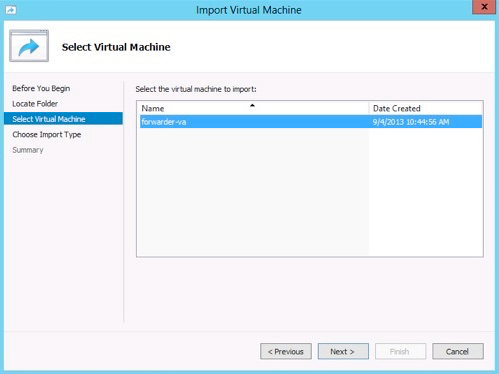This screenshot has height=374, width=499.
Task: Click the date 9/4/2013 10:44:56 AM
Action: [x=411, y=122]
